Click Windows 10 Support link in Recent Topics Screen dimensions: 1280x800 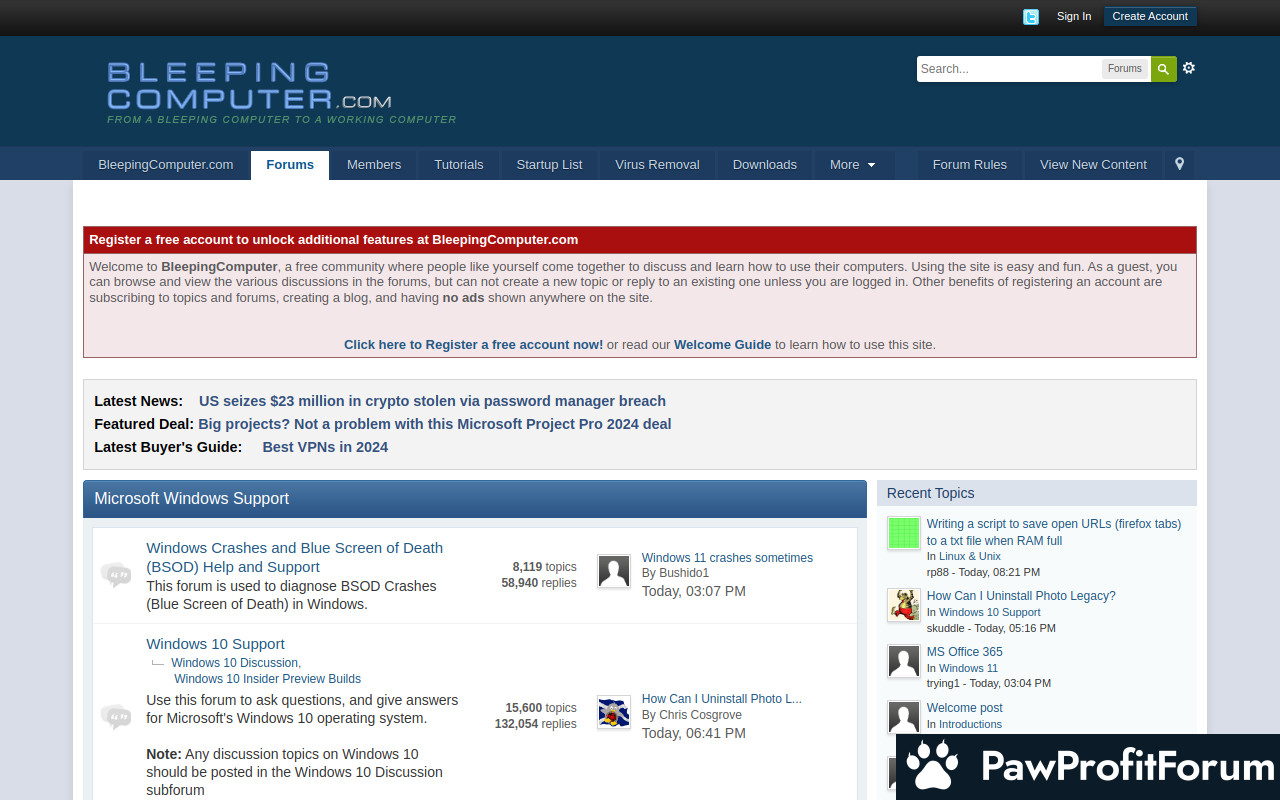tap(989, 612)
